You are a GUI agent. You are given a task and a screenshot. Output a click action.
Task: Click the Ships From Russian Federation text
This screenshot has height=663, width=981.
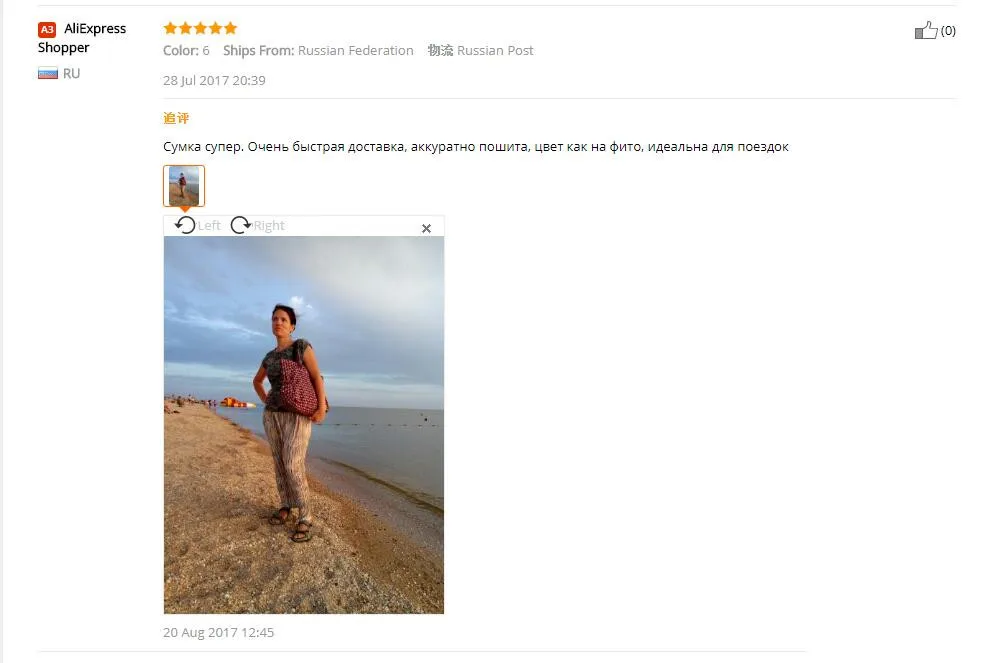[x=318, y=51]
